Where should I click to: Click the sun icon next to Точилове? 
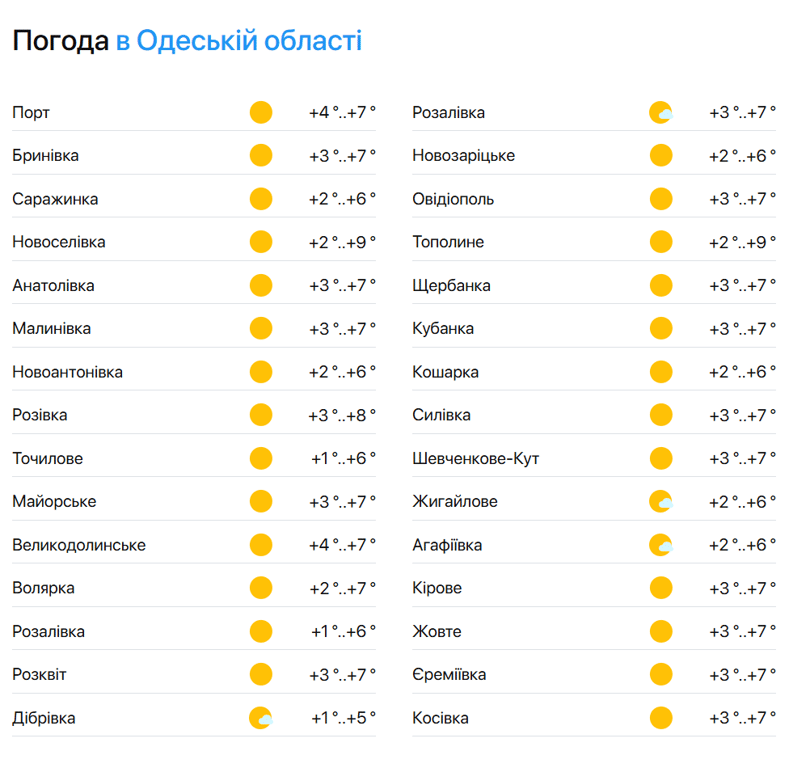[x=261, y=459]
